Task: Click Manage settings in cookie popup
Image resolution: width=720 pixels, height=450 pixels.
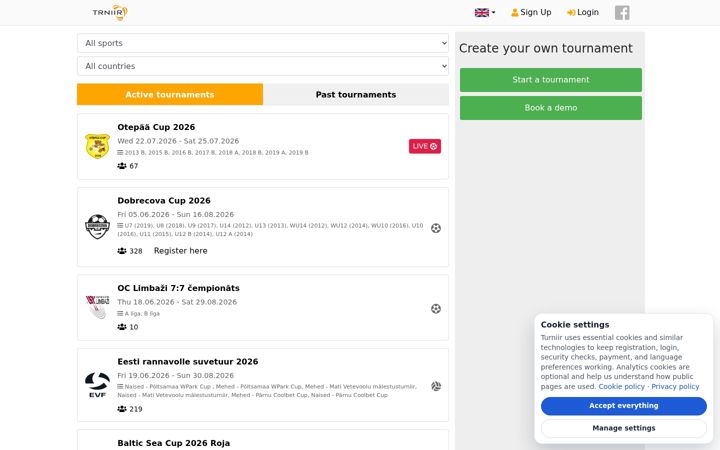Action: (624, 428)
